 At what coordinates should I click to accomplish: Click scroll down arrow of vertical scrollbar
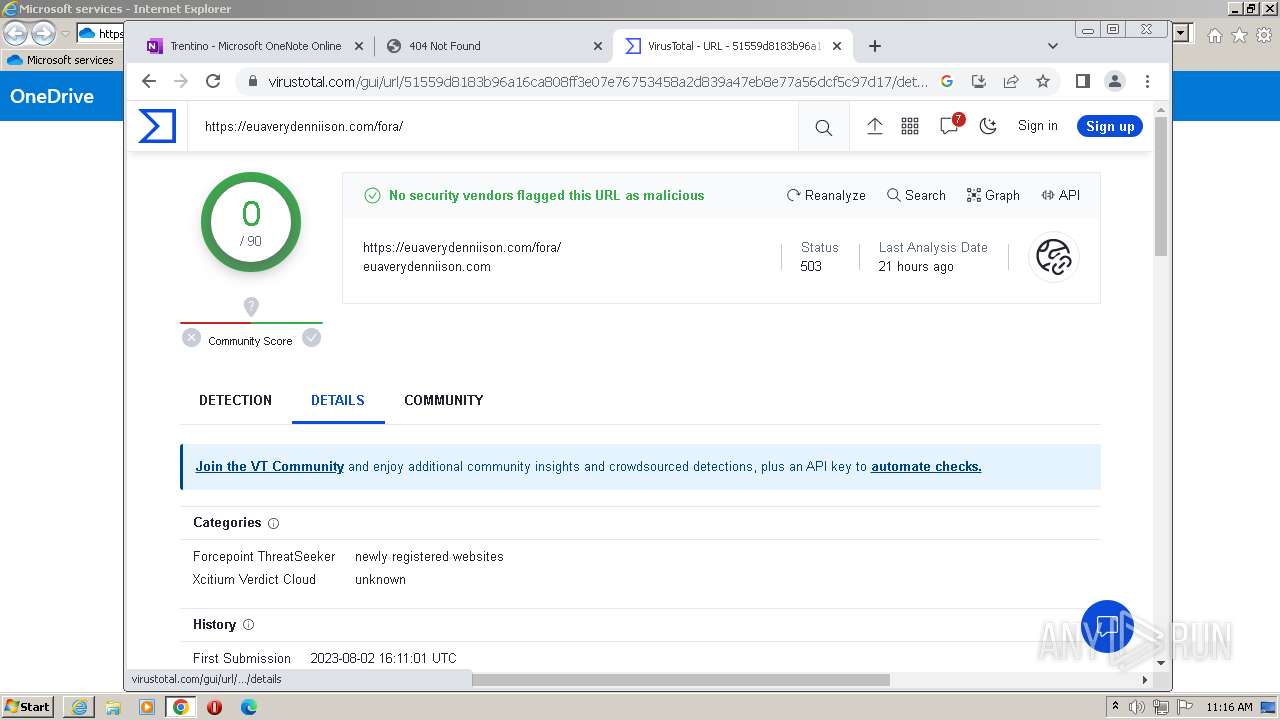1161,662
